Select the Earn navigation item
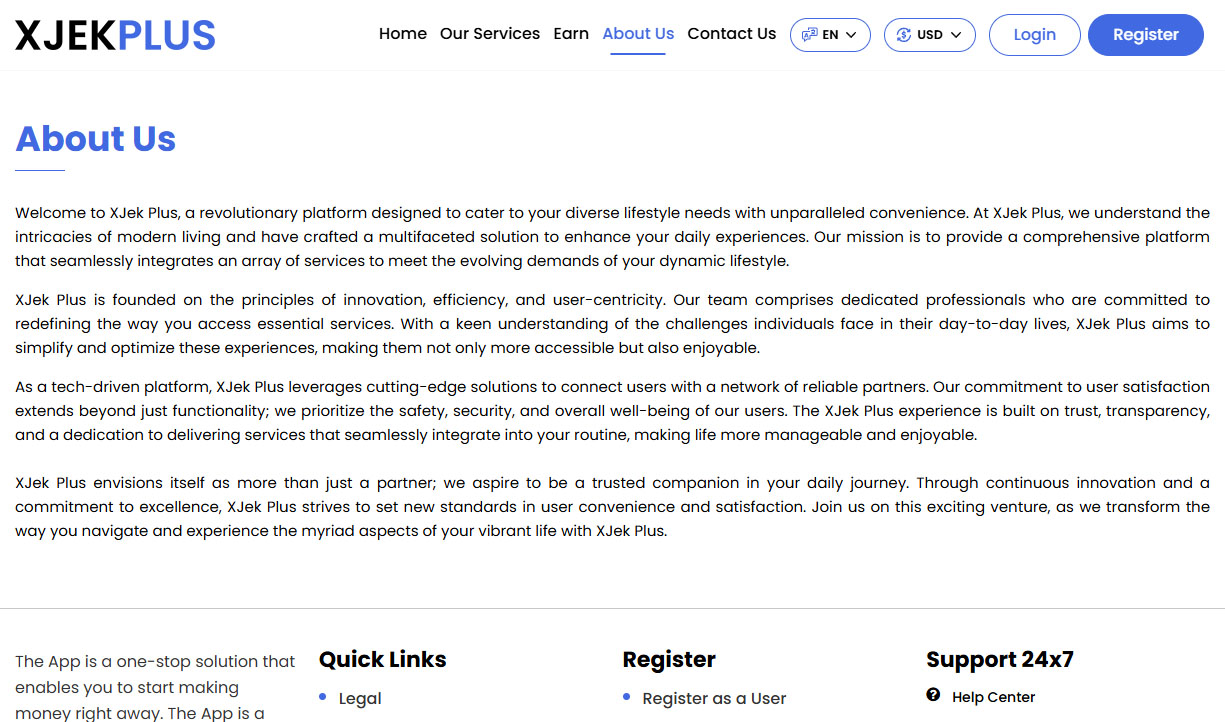Screen dimensions: 1225x722 click(x=571, y=33)
